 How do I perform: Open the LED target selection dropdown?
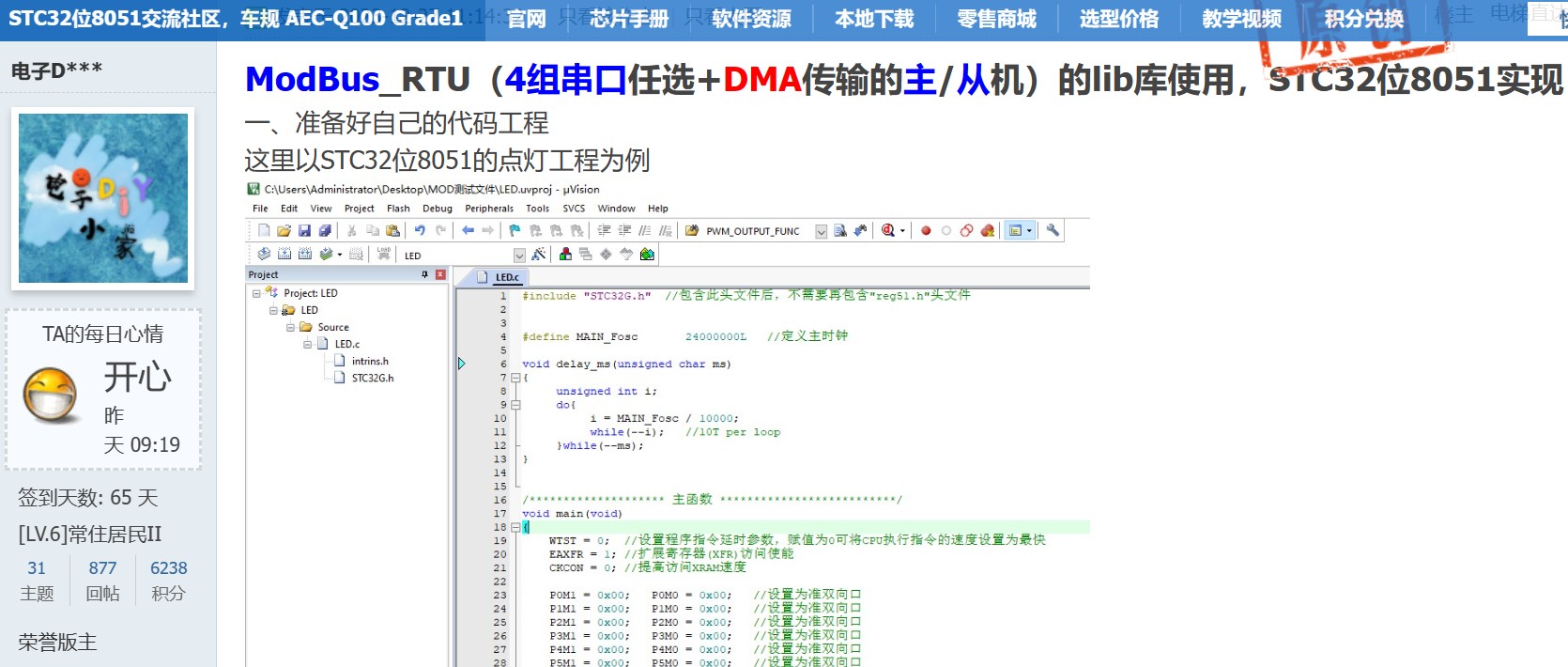(519, 256)
